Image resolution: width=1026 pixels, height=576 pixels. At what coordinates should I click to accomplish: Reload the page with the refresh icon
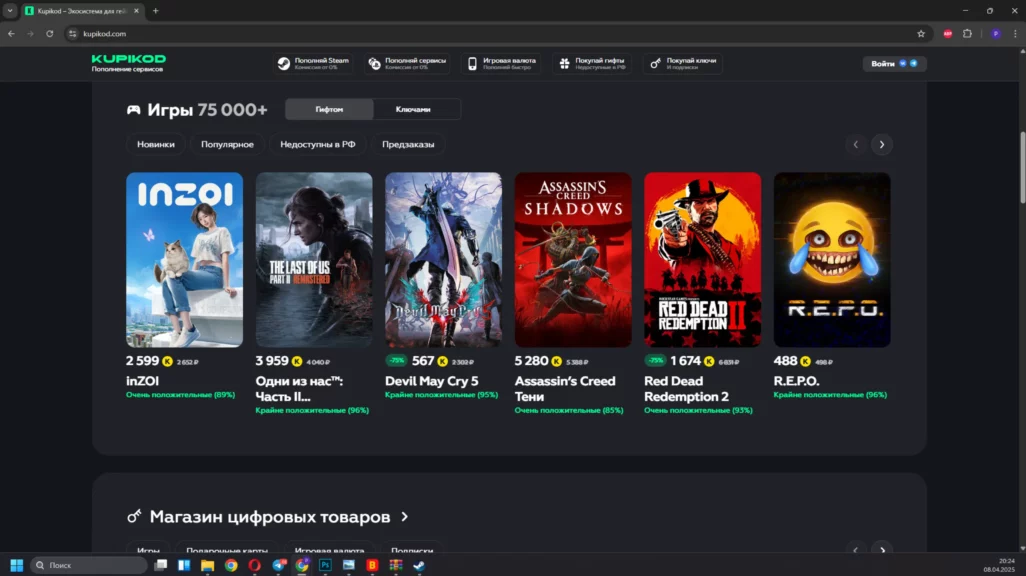tap(50, 33)
